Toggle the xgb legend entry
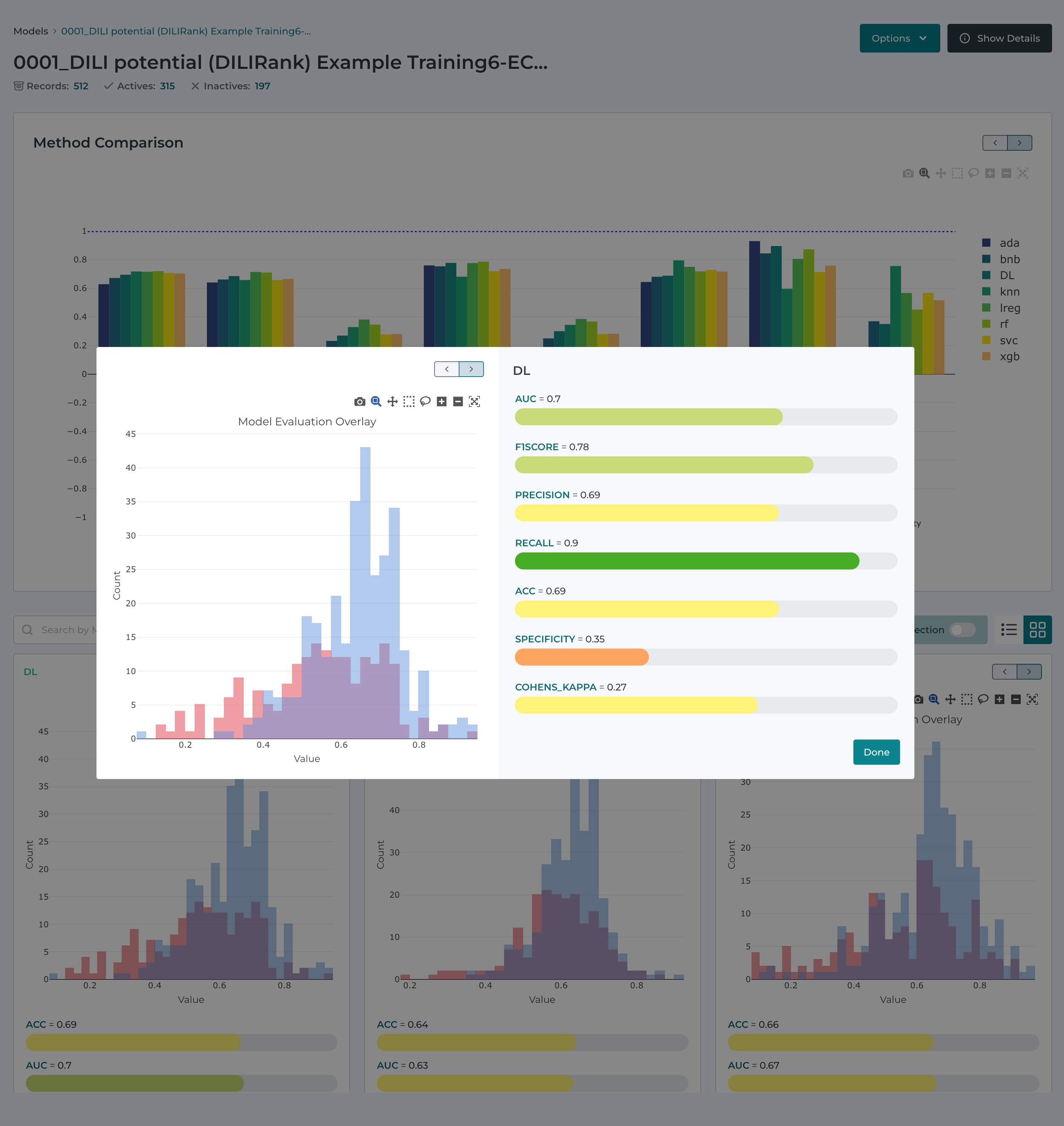 coord(1001,356)
